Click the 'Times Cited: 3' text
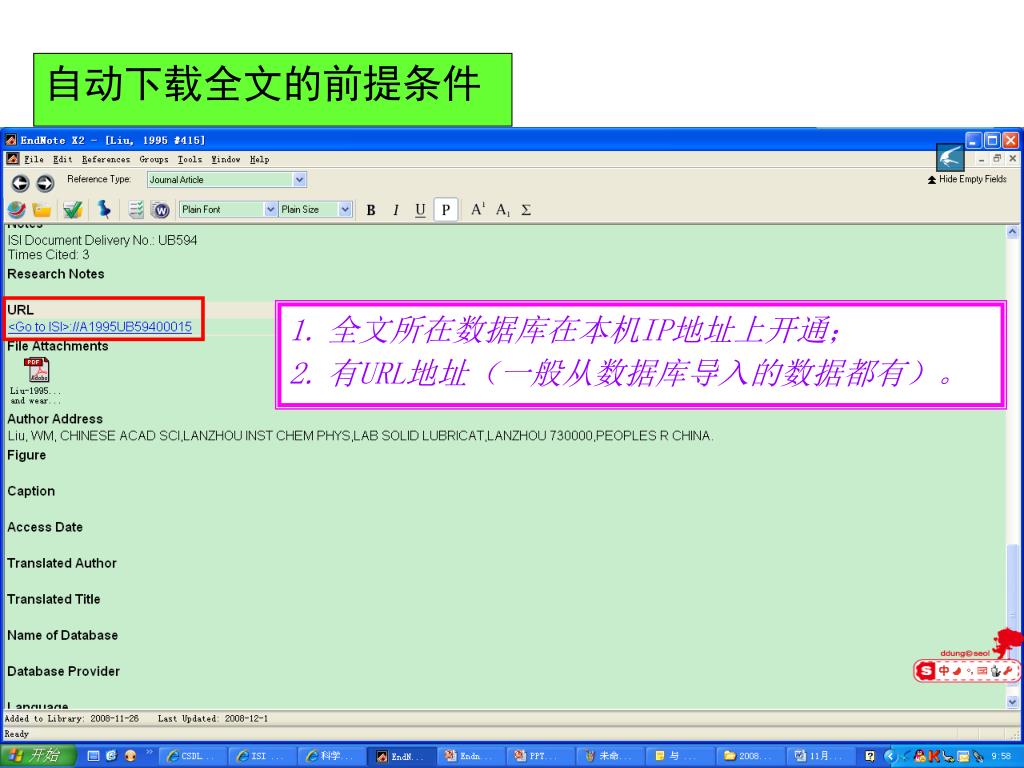Viewport: 1024px width, 768px height. [x=48, y=255]
